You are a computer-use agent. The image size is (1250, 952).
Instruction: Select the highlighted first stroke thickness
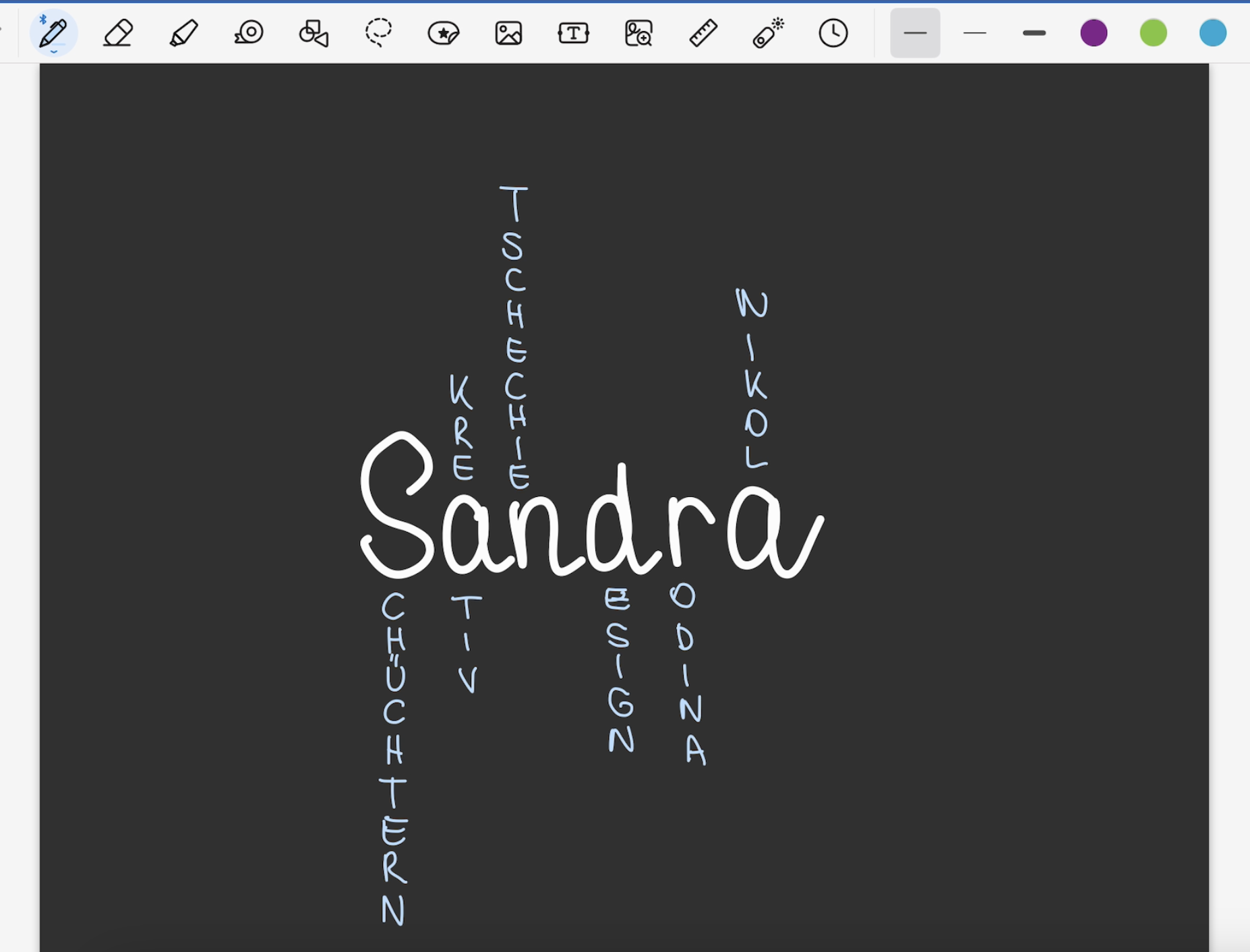pyautogui.click(x=915, y=32)
